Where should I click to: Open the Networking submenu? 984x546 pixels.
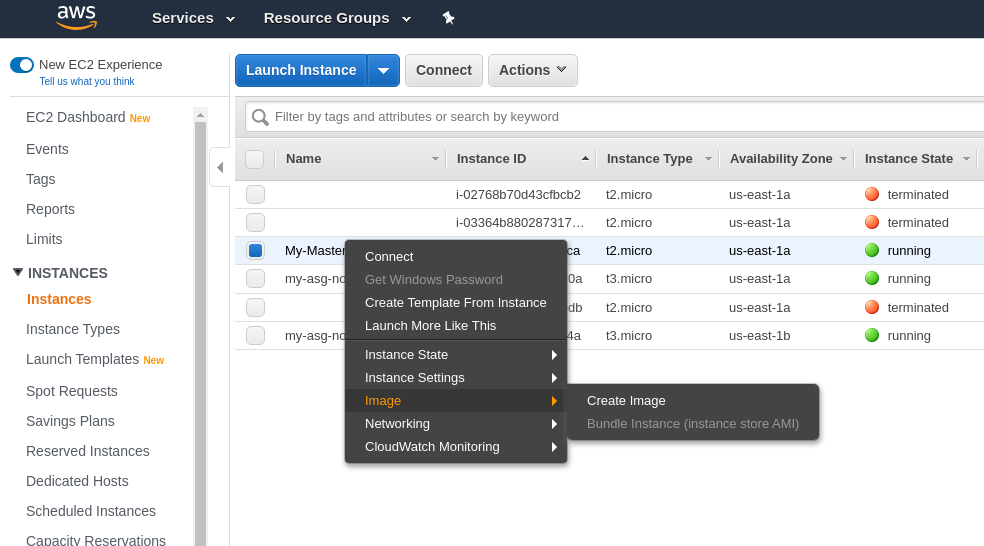point(456,424)
